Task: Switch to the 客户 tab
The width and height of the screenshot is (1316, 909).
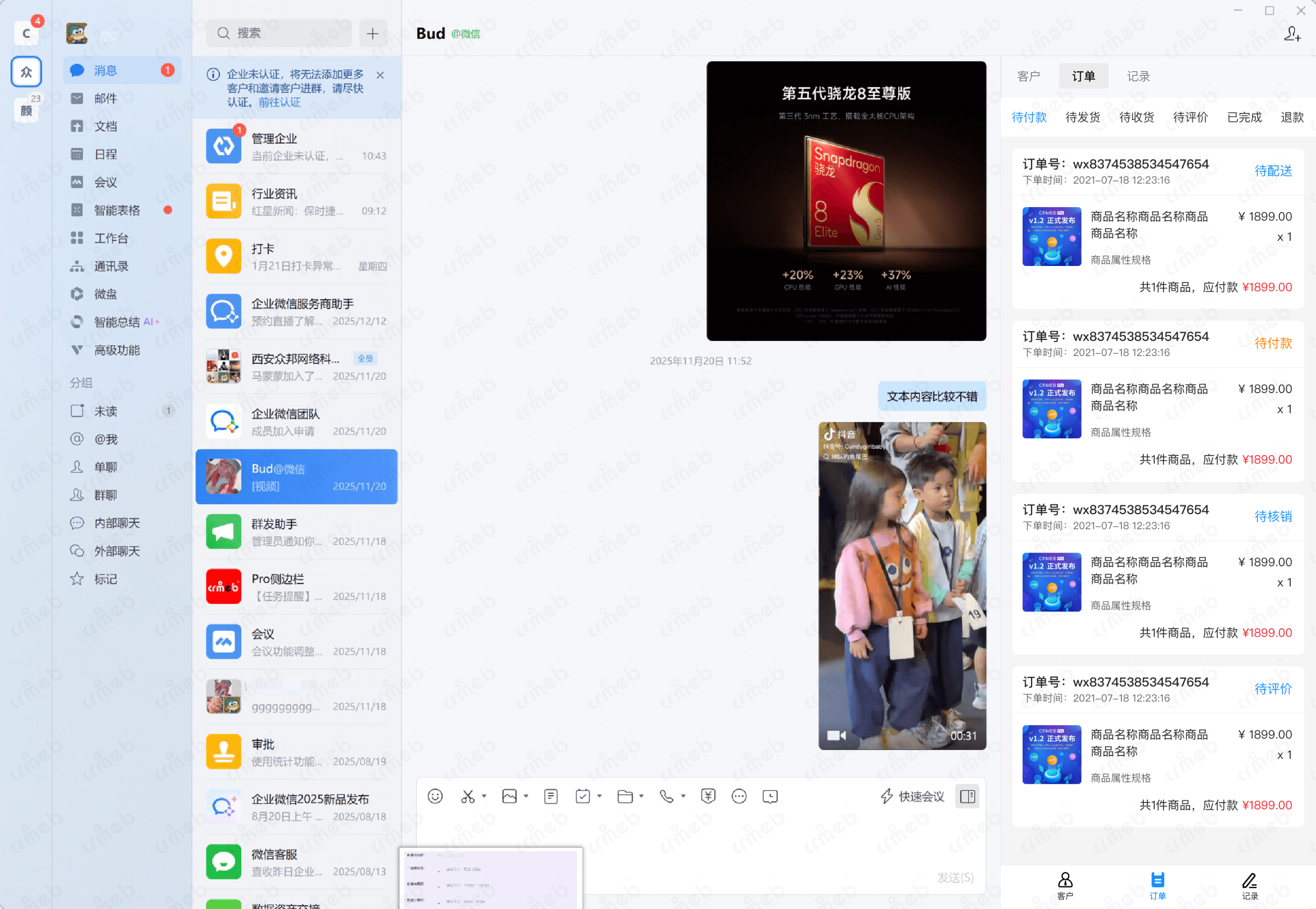Action: [x=1029, y=76]
